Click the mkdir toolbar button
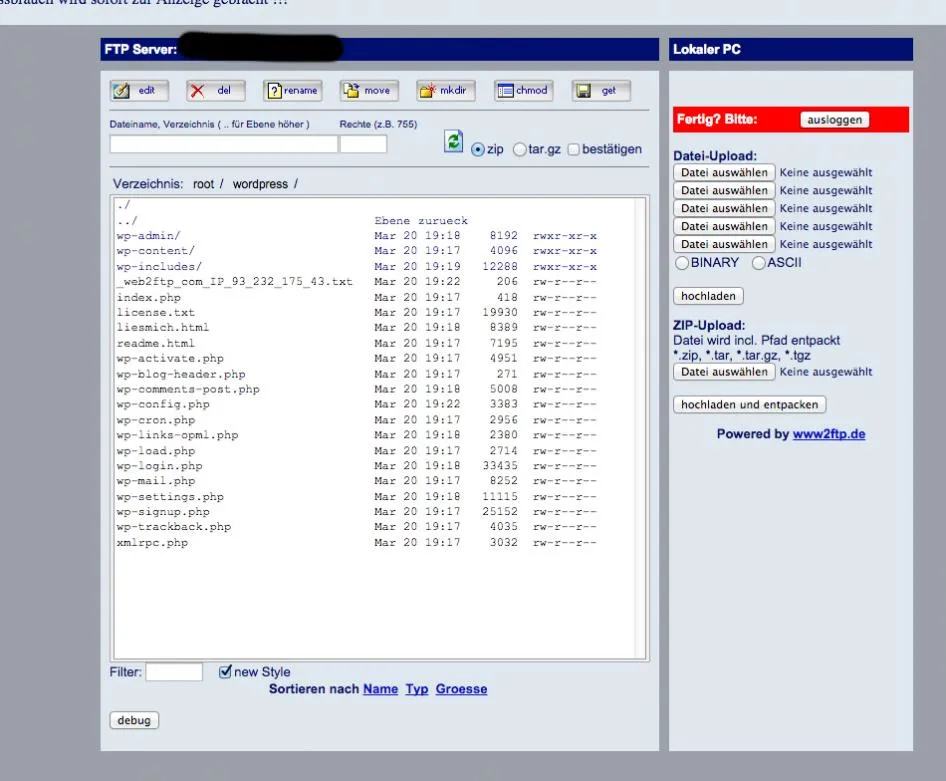 pyautogui.click(x=446, y=90)
